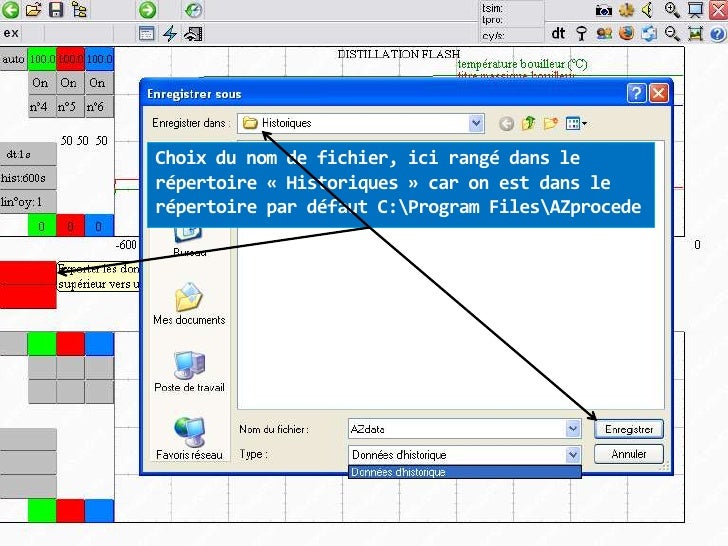Select curve n°5 cell
Viewport: 728px width, 546px height.
pos(70,107)
